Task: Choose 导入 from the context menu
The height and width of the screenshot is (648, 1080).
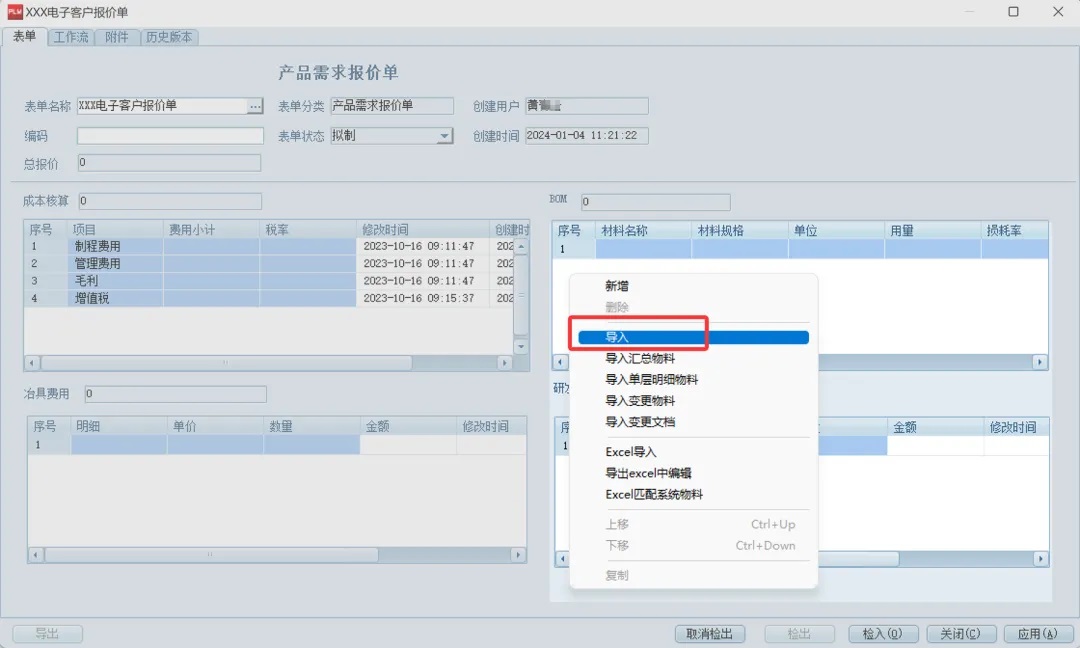Action: [x=694, y=337]
